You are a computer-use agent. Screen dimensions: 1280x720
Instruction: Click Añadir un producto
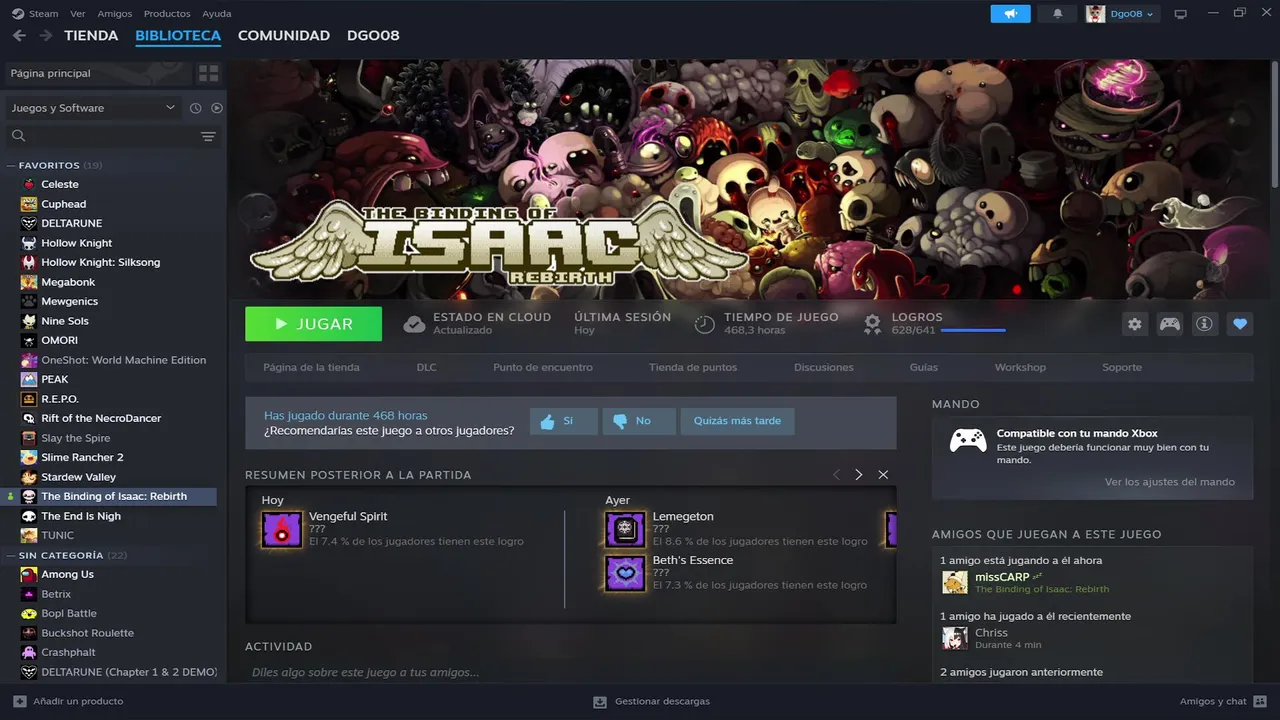coord(68,701)
